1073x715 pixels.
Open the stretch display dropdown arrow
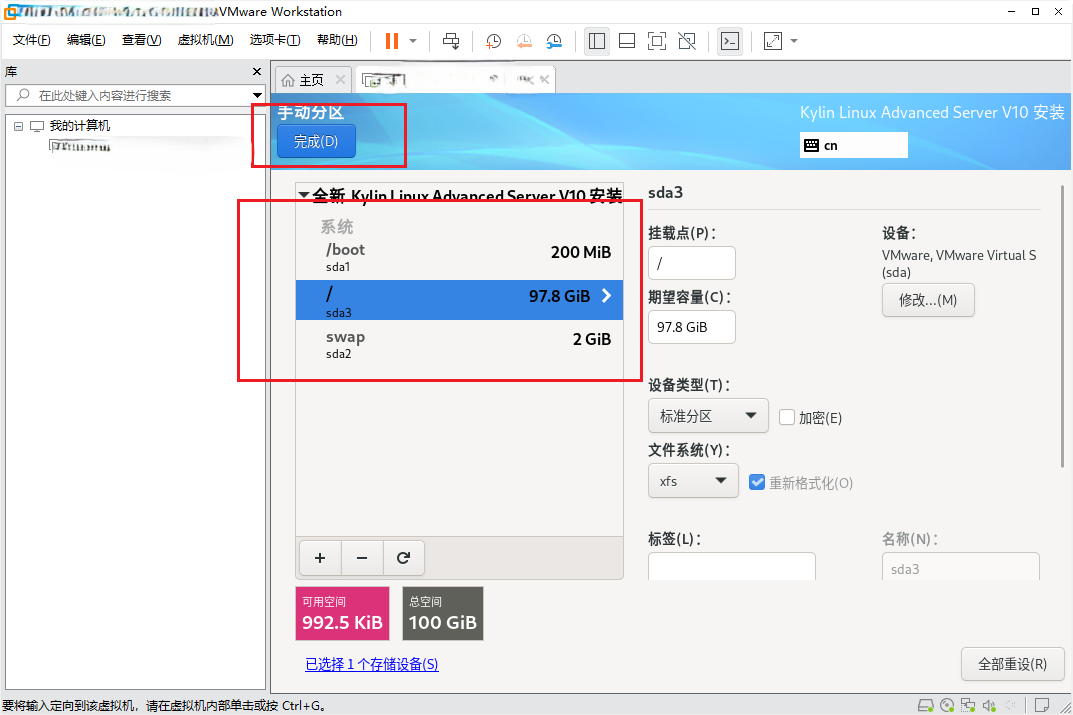(x=794, y=41)
